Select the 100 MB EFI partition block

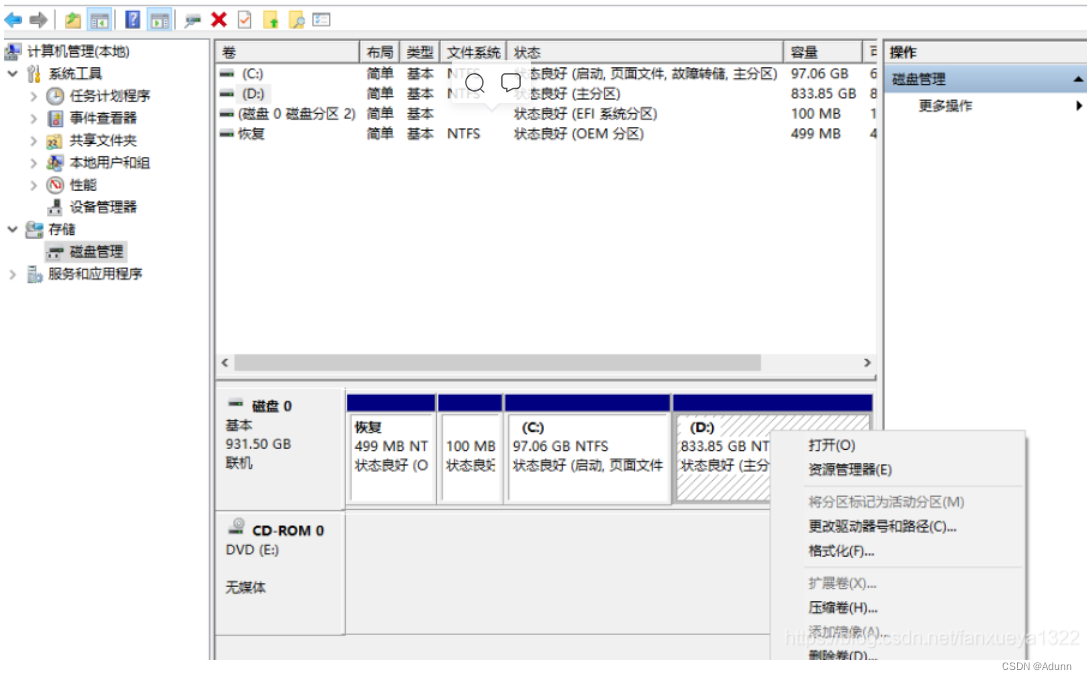(470, 448)
